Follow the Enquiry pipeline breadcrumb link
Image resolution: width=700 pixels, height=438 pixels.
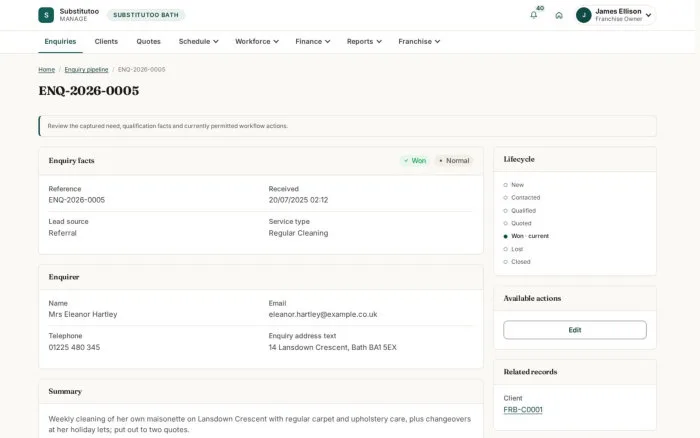[86, 70]
